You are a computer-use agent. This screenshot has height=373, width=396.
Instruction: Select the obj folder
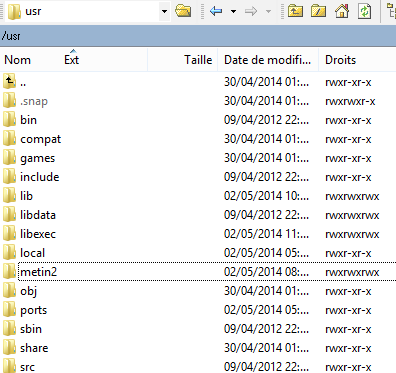pos(198,291)
